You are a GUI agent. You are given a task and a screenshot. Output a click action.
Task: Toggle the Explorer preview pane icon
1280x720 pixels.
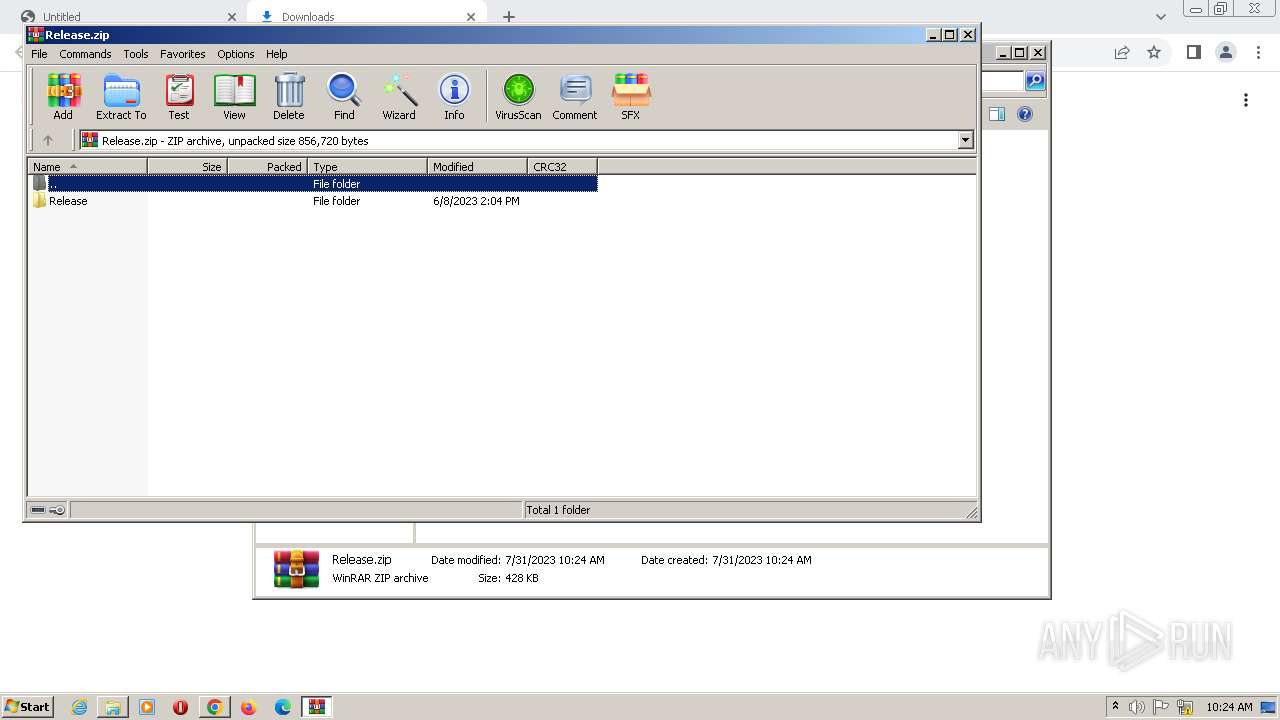(x=997, y=114)
